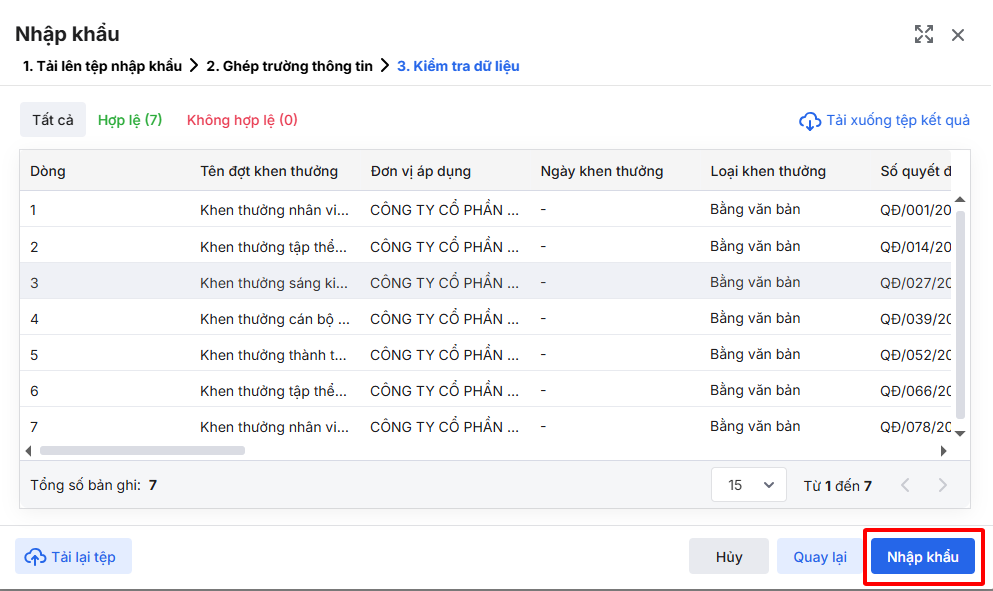Click the Hủy button
993x591 pixels.
pyautogui.click(x=729, y=557)
